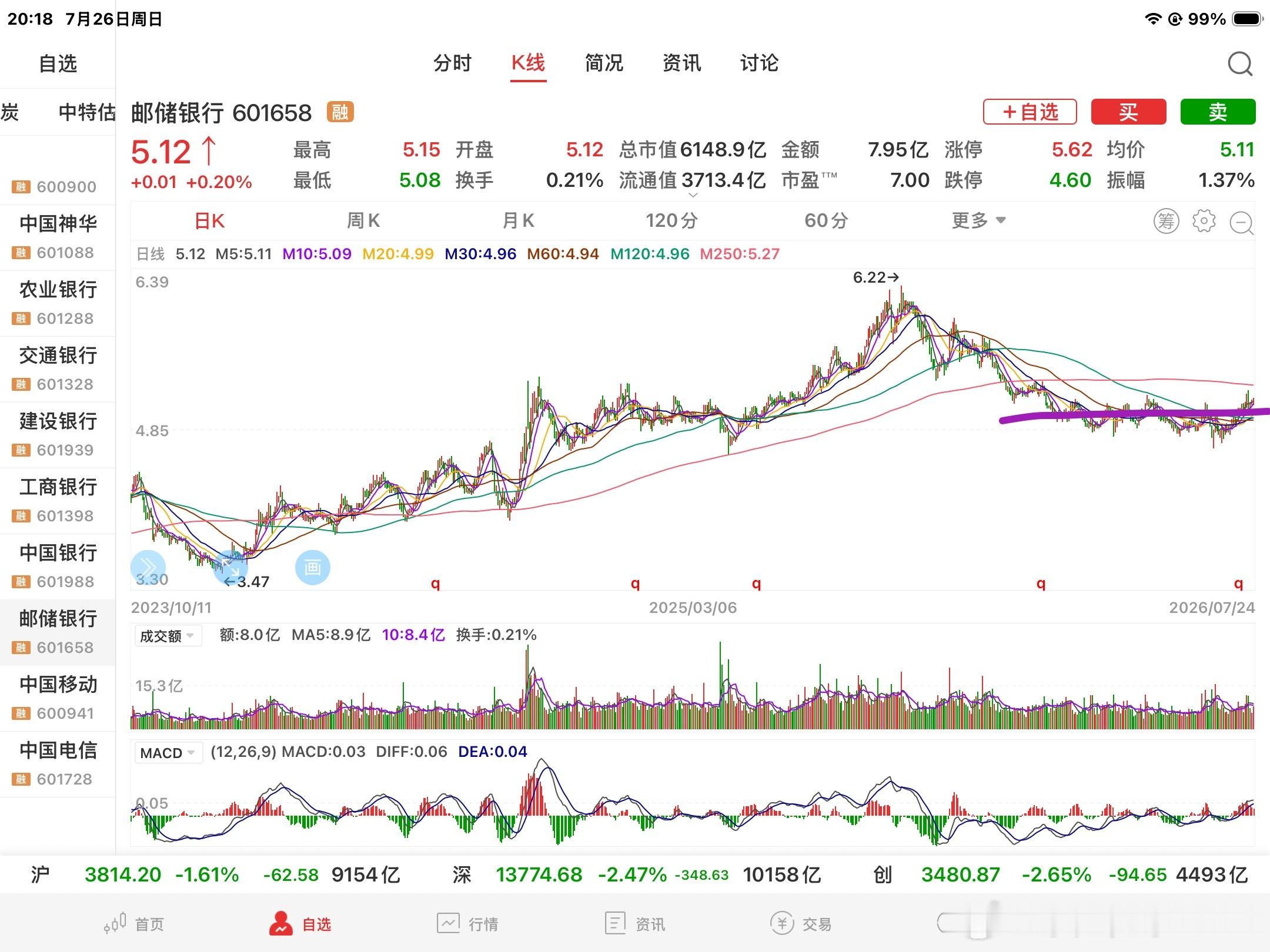The height and width of the screenshot is (952, 1270).
Task: Select the 60分 chart period
Action: pyautogui.click(x=826, y=221)
